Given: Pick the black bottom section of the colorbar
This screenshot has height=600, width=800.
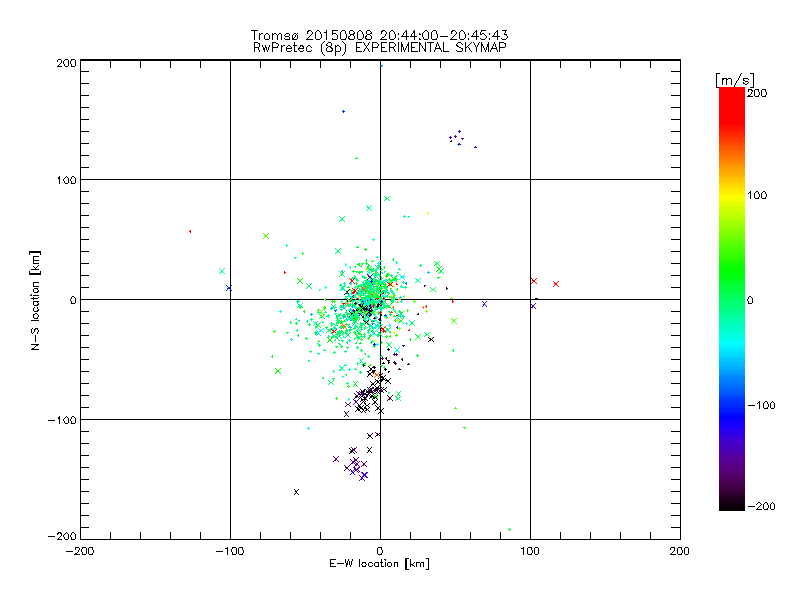Looking at the screenshot, I should pyautogui.click(x=732, y=503).
